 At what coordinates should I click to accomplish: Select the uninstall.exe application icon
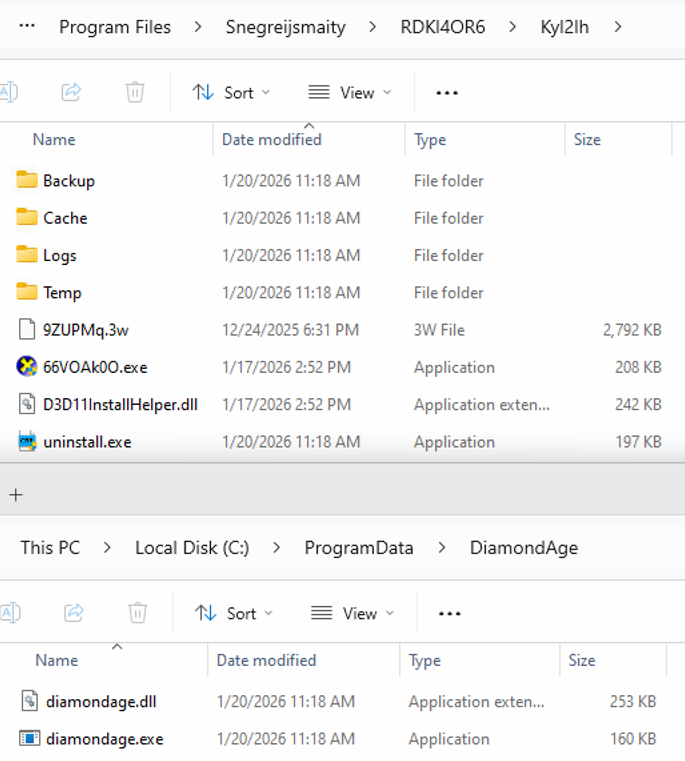coord(27,441)
